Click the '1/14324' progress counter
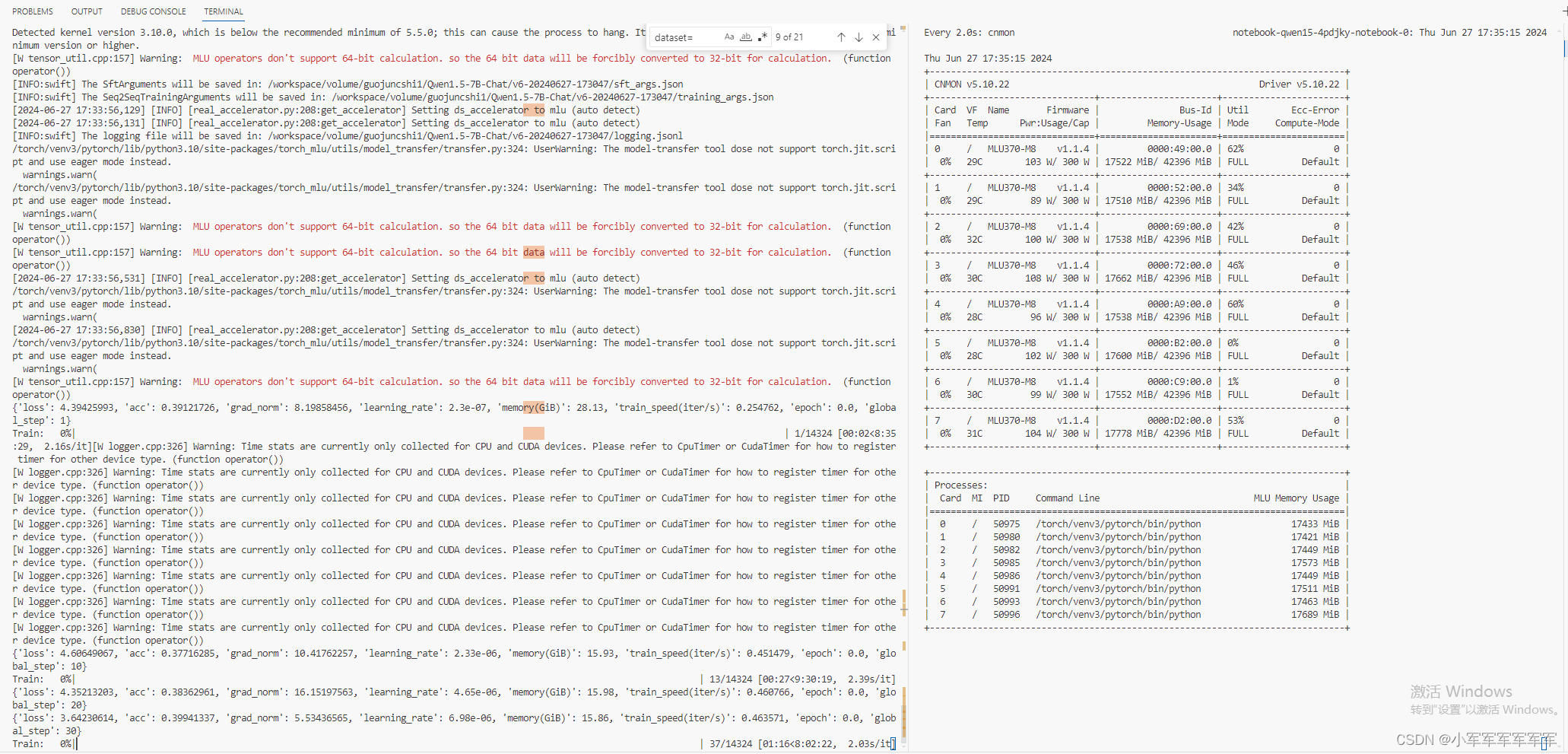The width and height of the screenshot is (1568, 754). click(813, 433)
